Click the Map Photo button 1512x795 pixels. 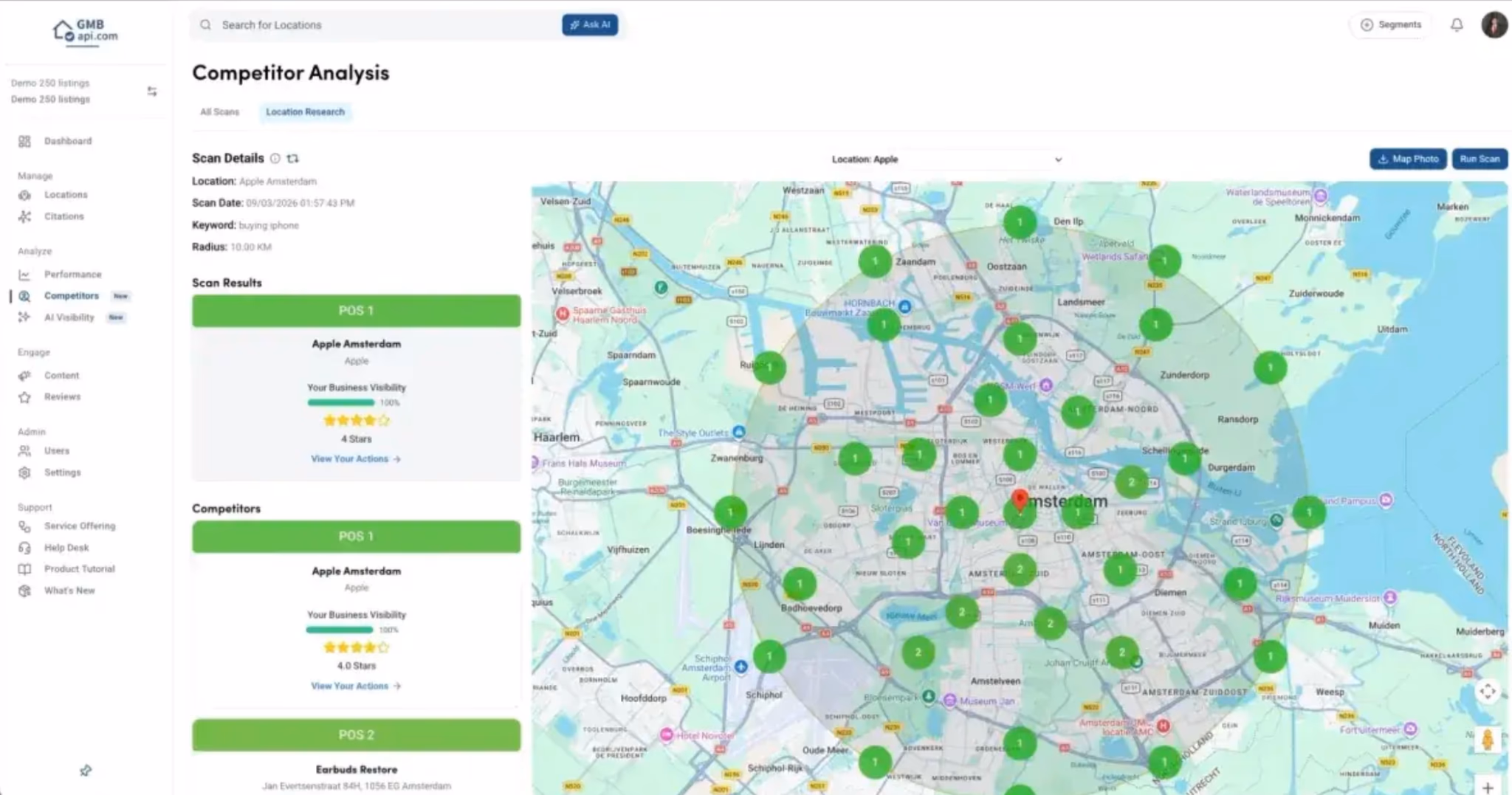tap(1408, 159)
